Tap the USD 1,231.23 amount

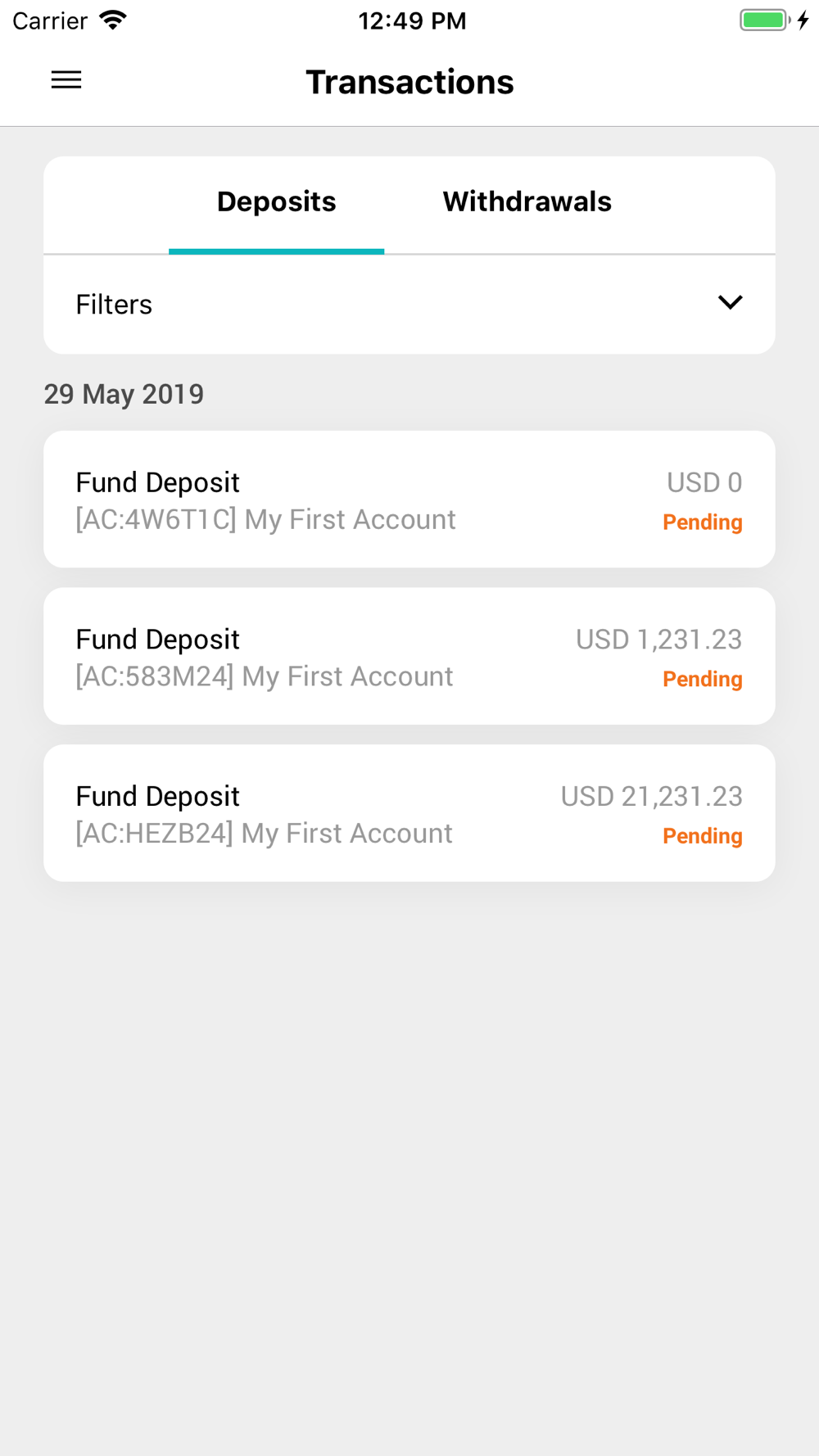tap(658, 640)
